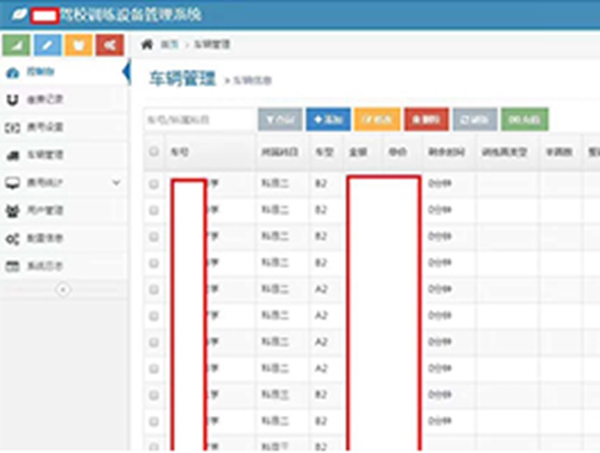The height and width of the screenshot is (453, 600).
Task: Expand the sidebar item with monitor icon
Action: (x=60, y=183)
